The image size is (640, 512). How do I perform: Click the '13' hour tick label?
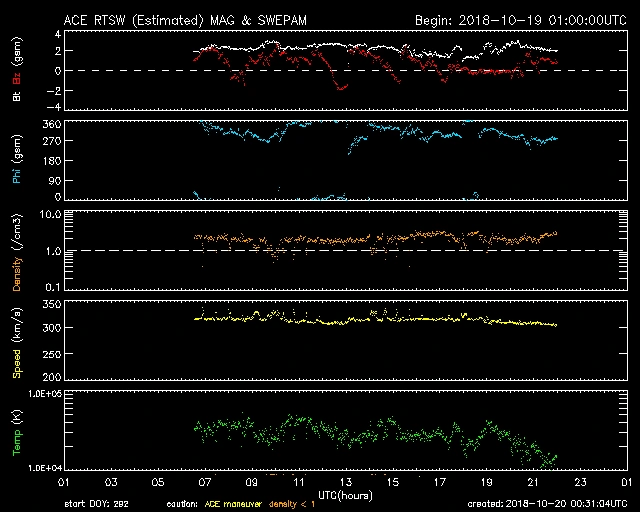[x=346, y=483]
